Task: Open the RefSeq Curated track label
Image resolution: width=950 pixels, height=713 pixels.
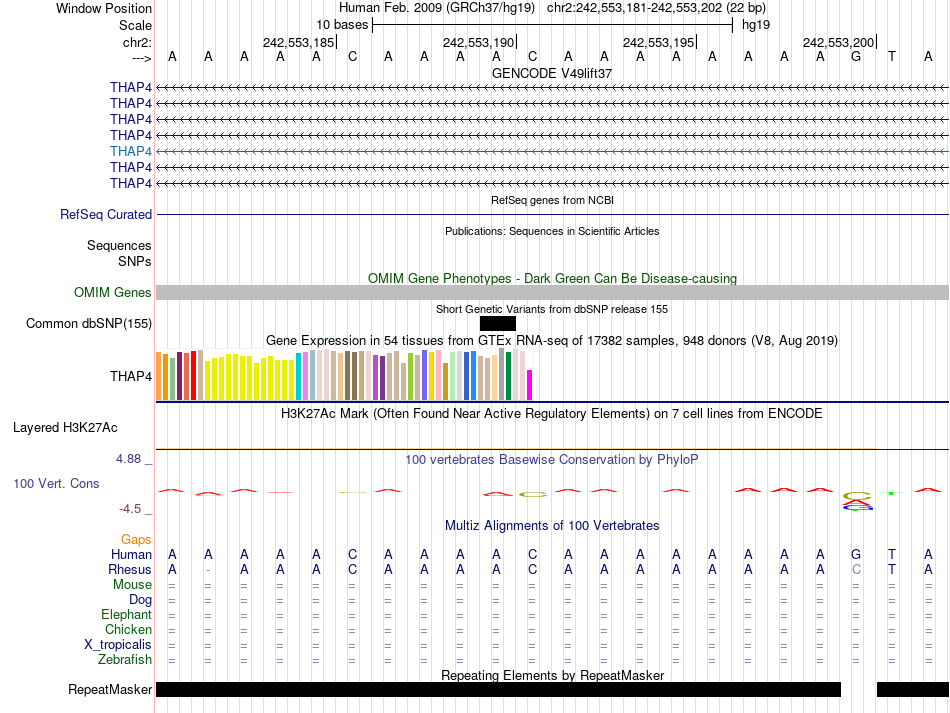Action: (106, 214)
